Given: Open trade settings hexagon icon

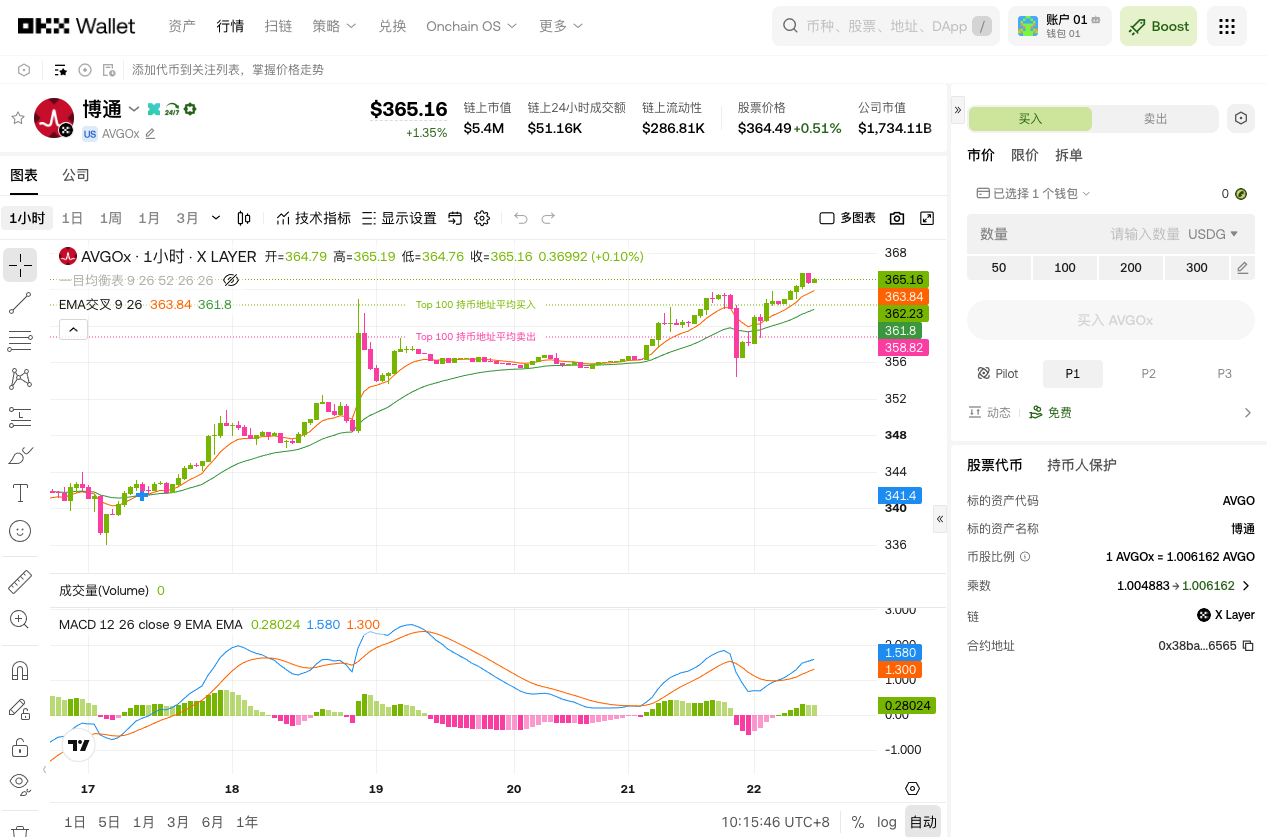Looking at the screenshot, I should [x=1241, y=118].
